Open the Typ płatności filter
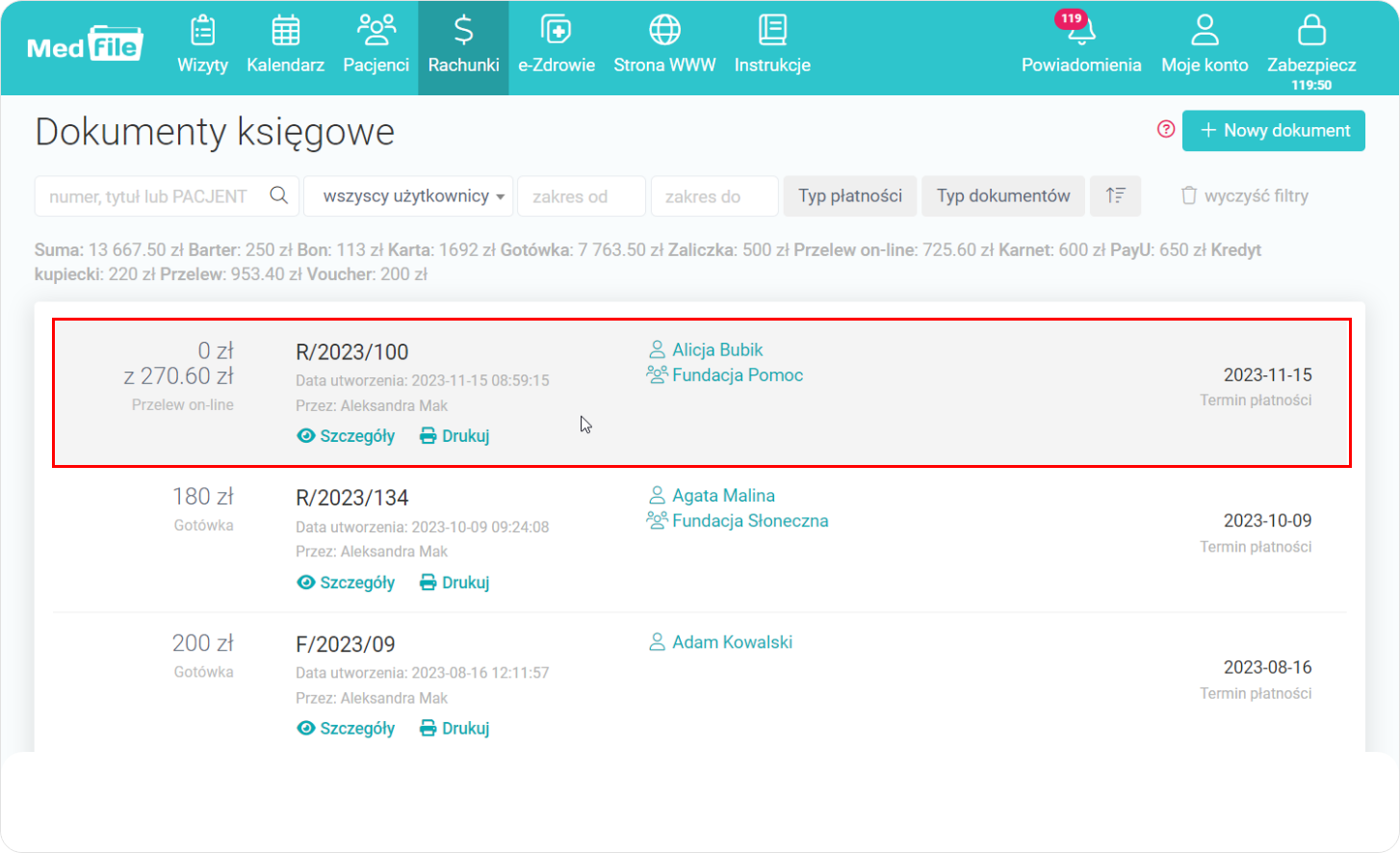This screenshot has width=1400, height=853. tap(850, 196)
